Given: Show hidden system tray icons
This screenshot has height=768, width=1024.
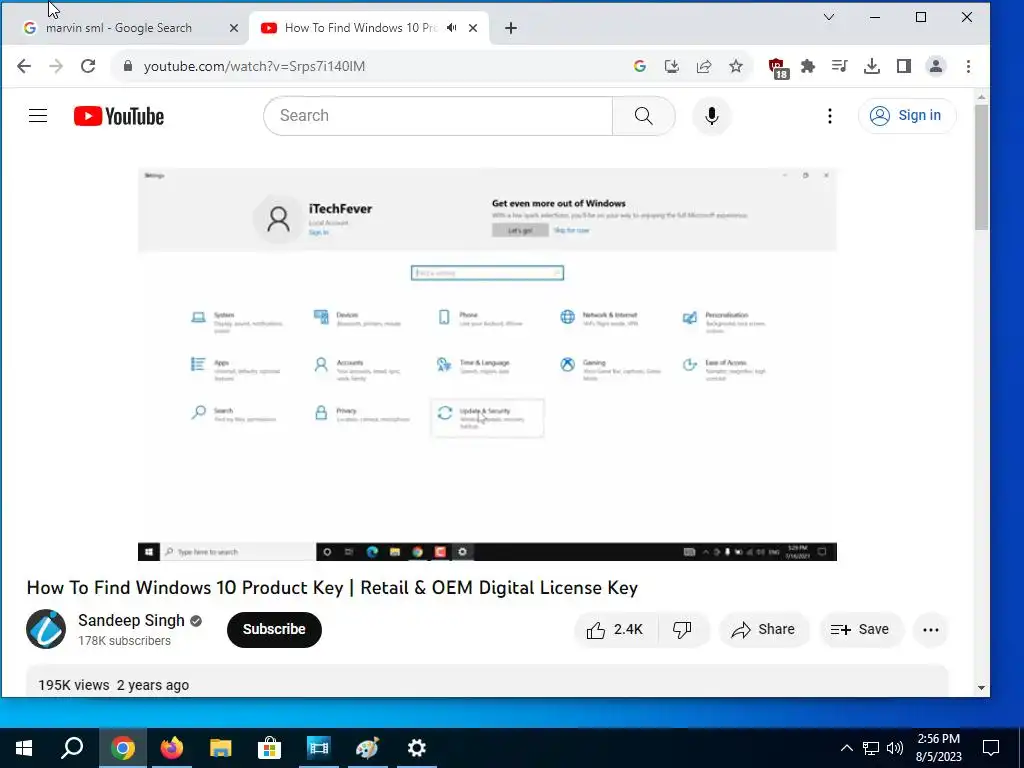Looking at the screenshot, I should (846, 748).
